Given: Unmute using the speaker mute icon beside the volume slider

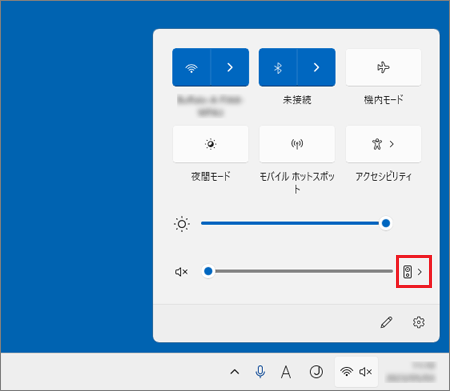Looking at the screenshot, I should point(181,272).
